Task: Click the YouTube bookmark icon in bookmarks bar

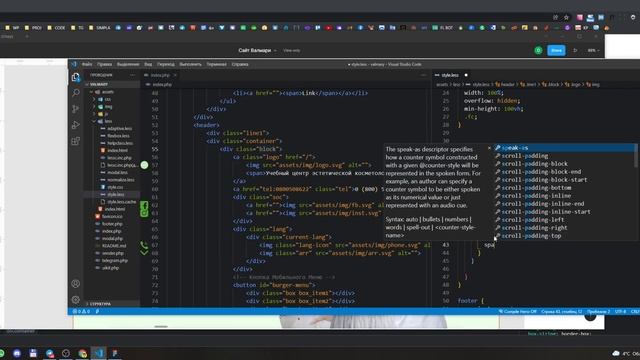Action: 329,28
